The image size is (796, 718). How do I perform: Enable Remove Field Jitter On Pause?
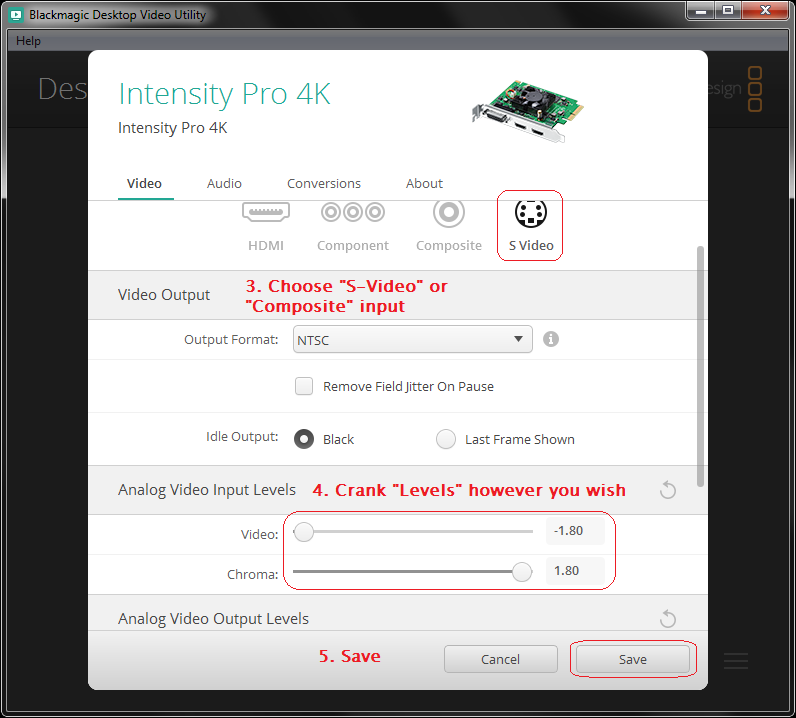[x=304, y=386]
